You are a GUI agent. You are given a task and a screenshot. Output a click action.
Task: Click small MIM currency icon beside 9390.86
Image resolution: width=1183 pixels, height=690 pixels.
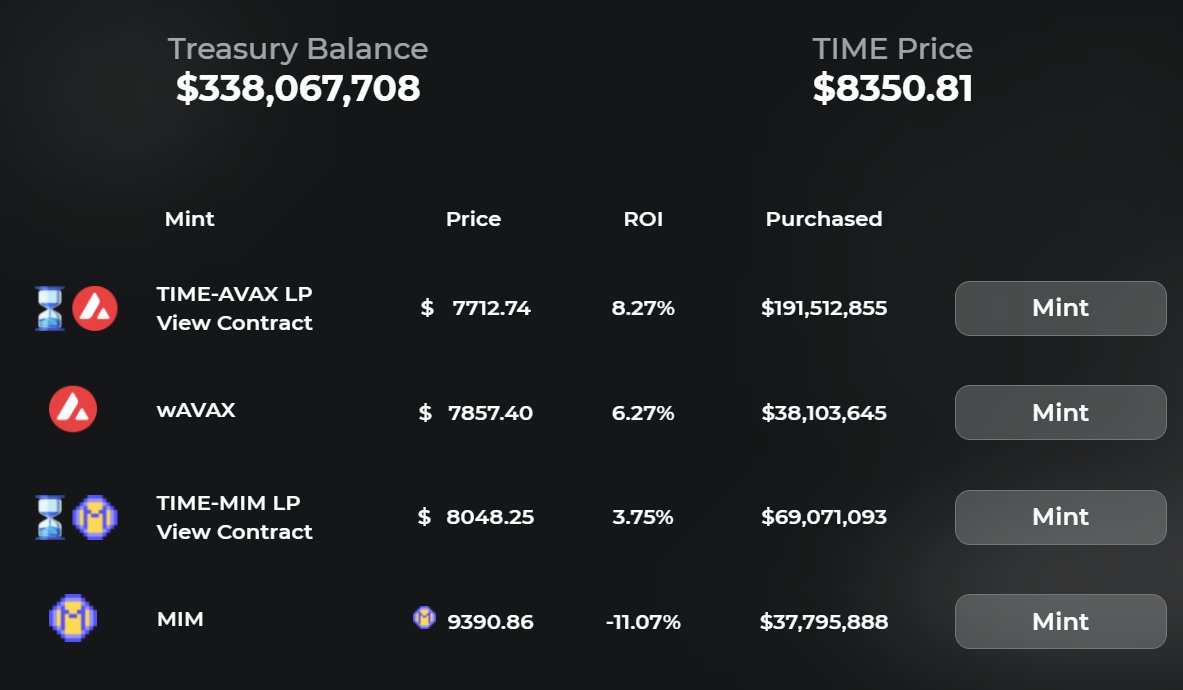point(424,618)
